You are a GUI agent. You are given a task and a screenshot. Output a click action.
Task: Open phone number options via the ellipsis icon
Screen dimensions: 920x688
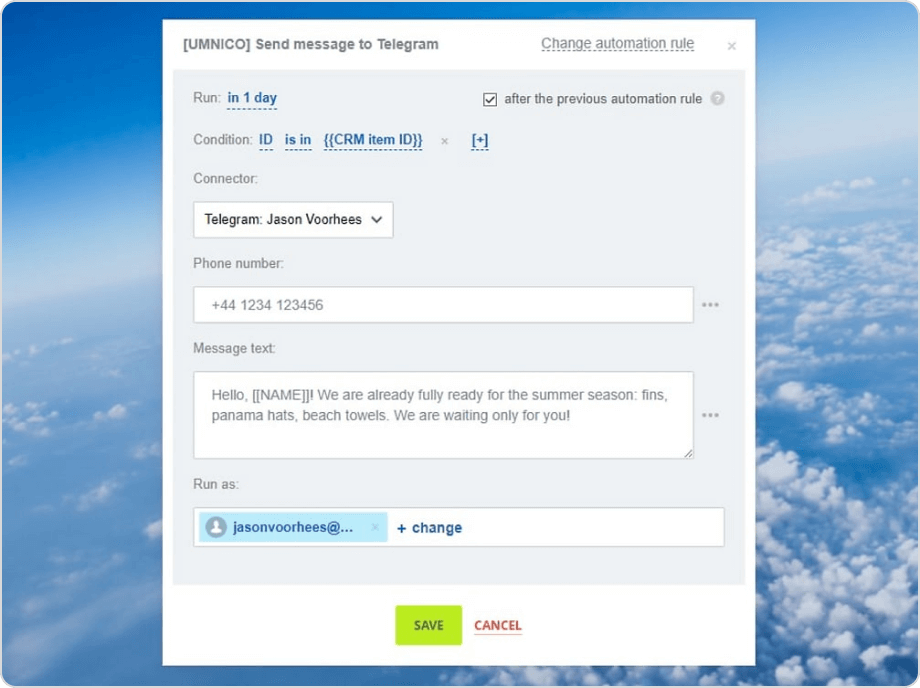pos(711,304)
